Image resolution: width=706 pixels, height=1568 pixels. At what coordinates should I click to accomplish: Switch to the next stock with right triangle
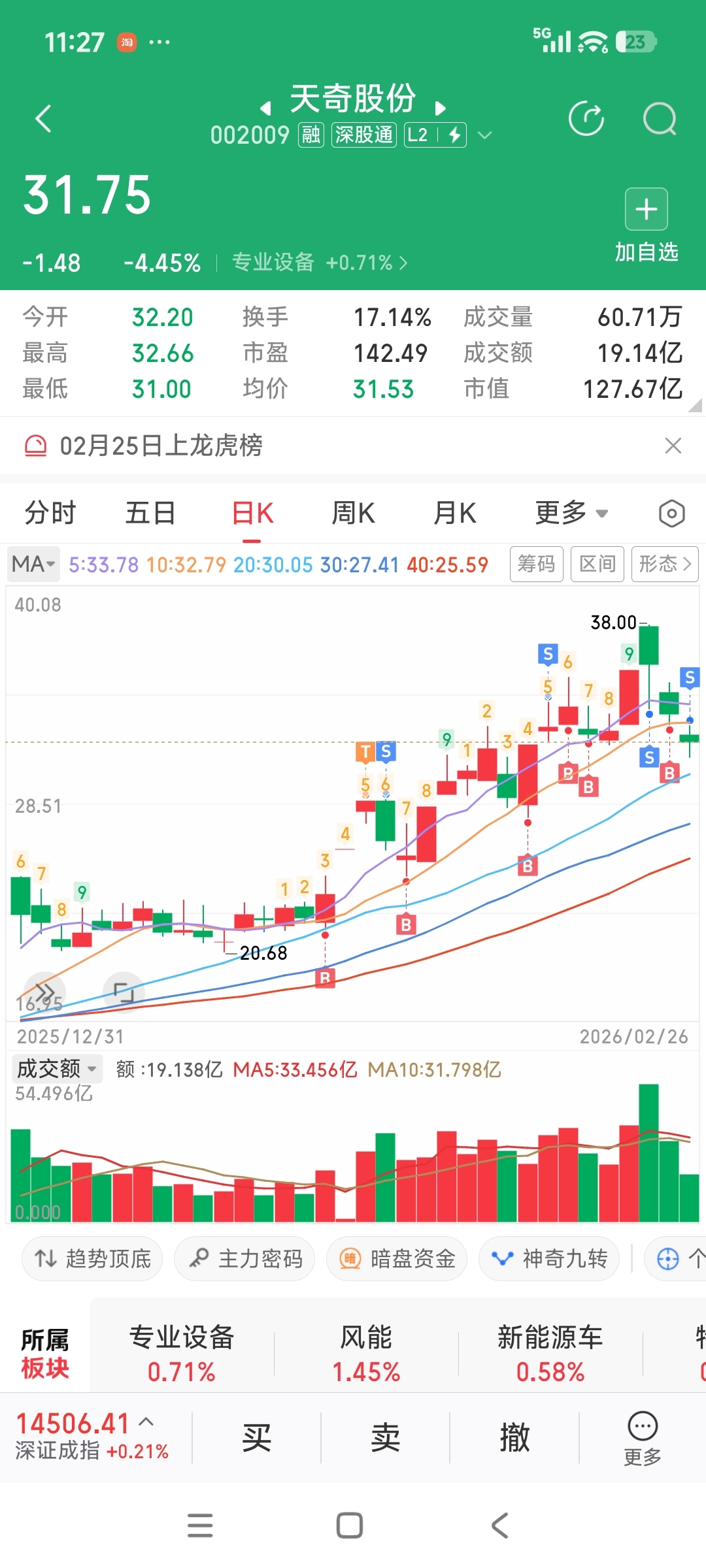coord(440,108)
